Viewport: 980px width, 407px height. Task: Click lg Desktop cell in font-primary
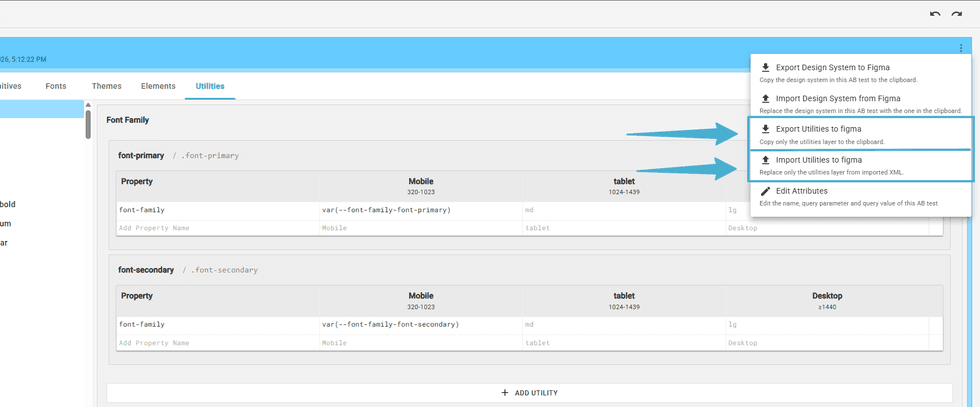click(x=827, y=211)
